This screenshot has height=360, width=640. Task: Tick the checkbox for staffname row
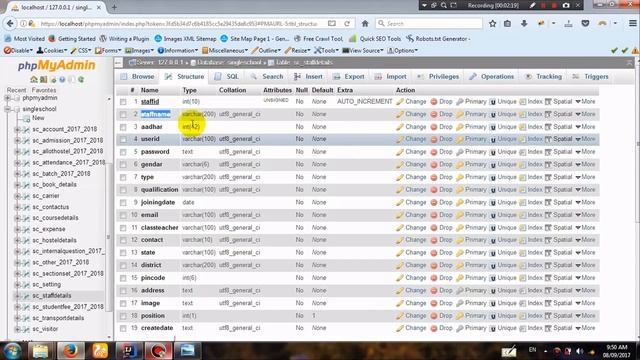[x=123, y=115]
